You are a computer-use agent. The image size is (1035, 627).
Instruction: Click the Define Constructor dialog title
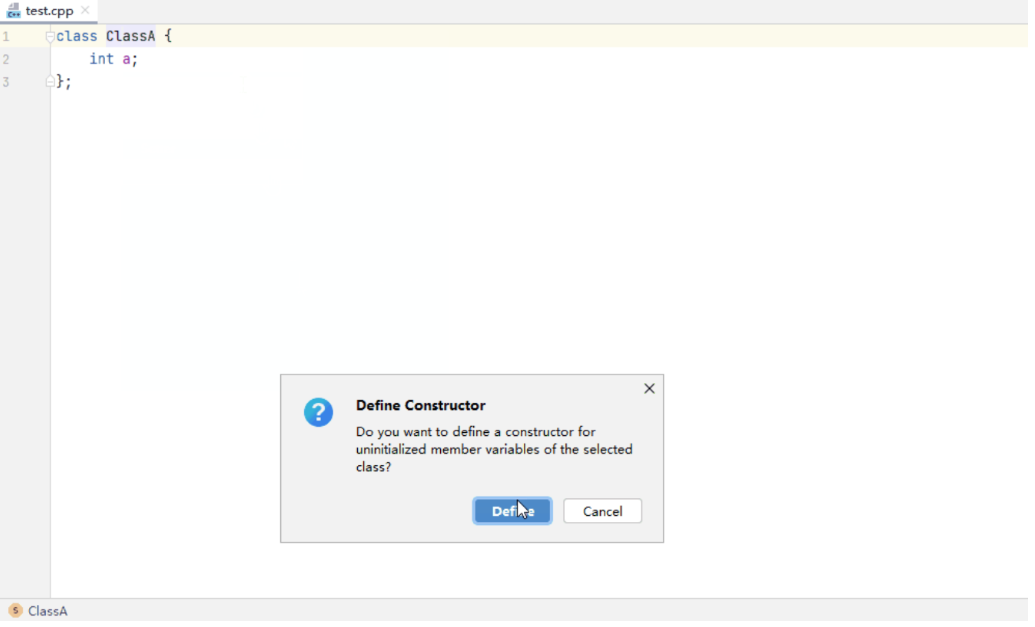coord(420,406)
